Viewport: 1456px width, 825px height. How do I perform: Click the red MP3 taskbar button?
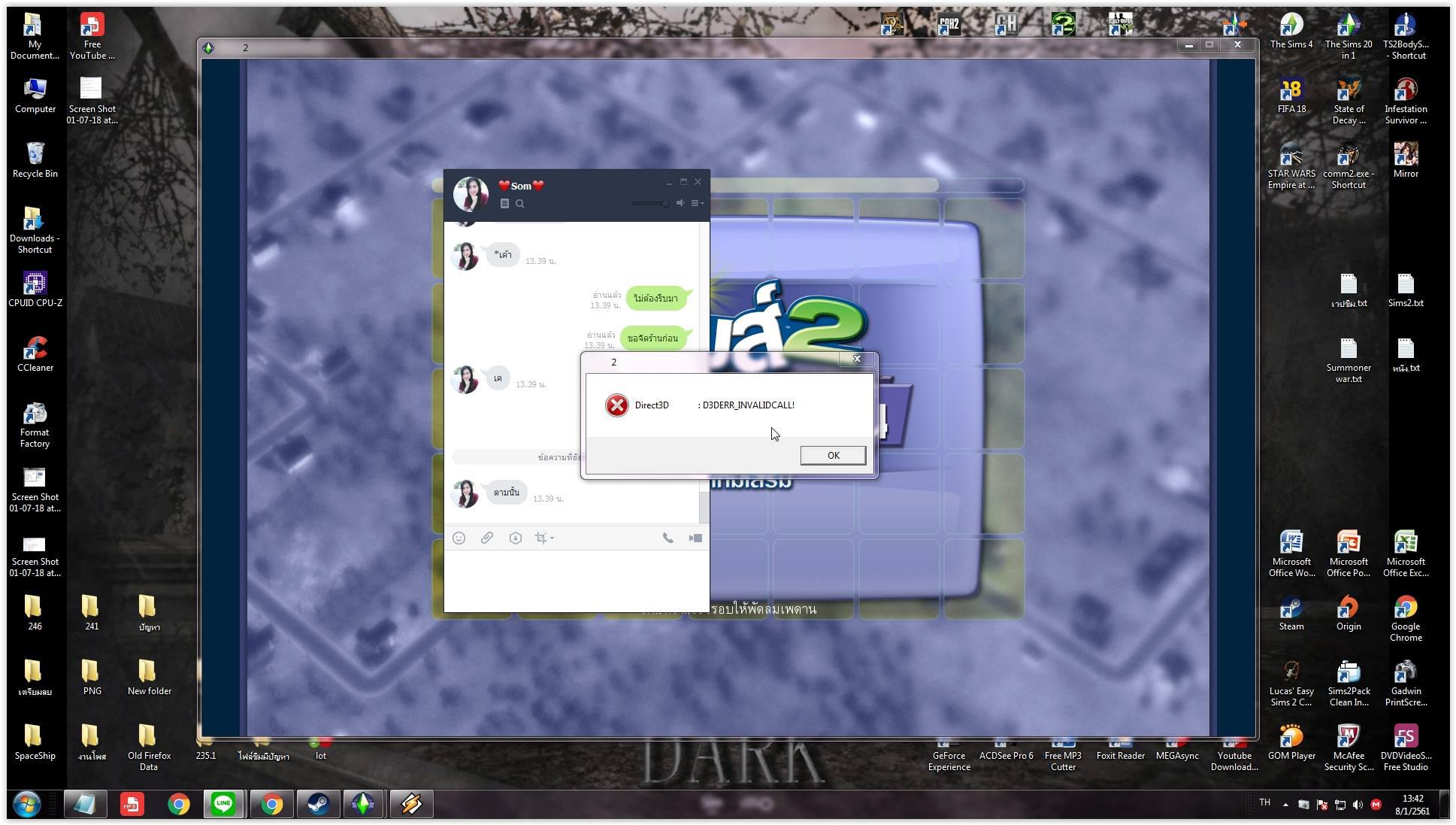pyautogui.click(x=132, y=804)
